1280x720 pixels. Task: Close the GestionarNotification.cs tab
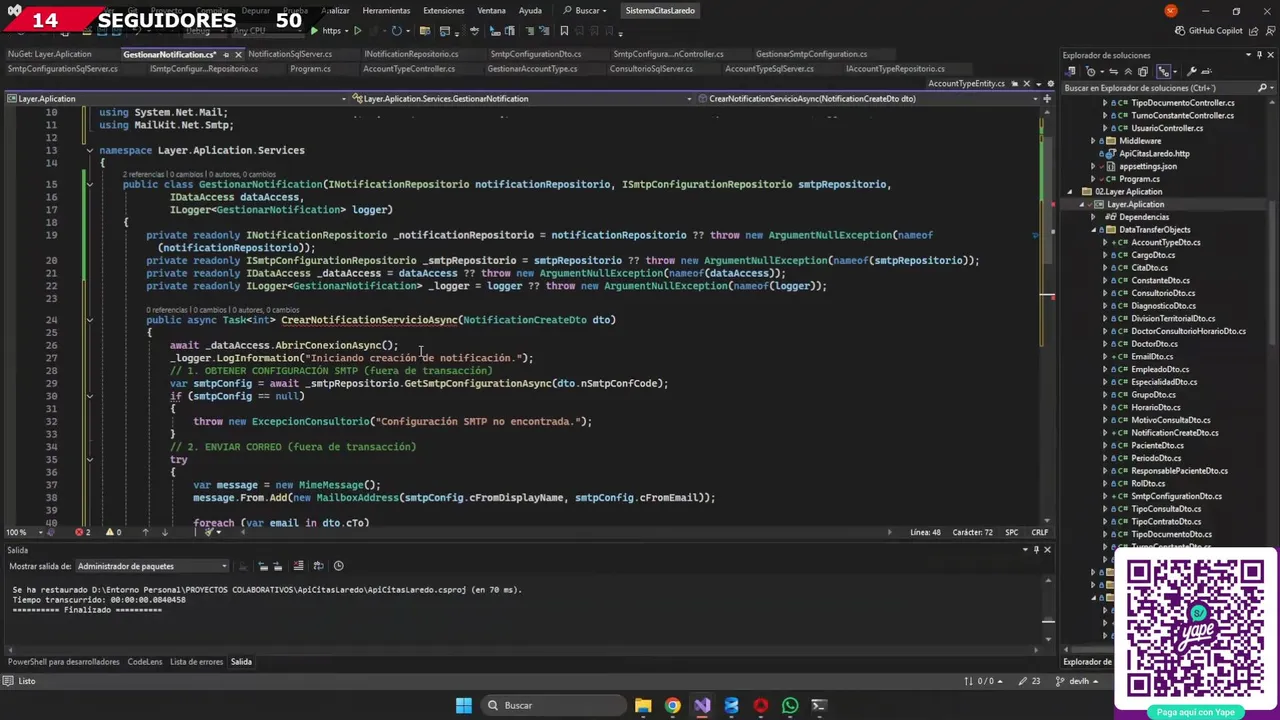coord(238,54)
